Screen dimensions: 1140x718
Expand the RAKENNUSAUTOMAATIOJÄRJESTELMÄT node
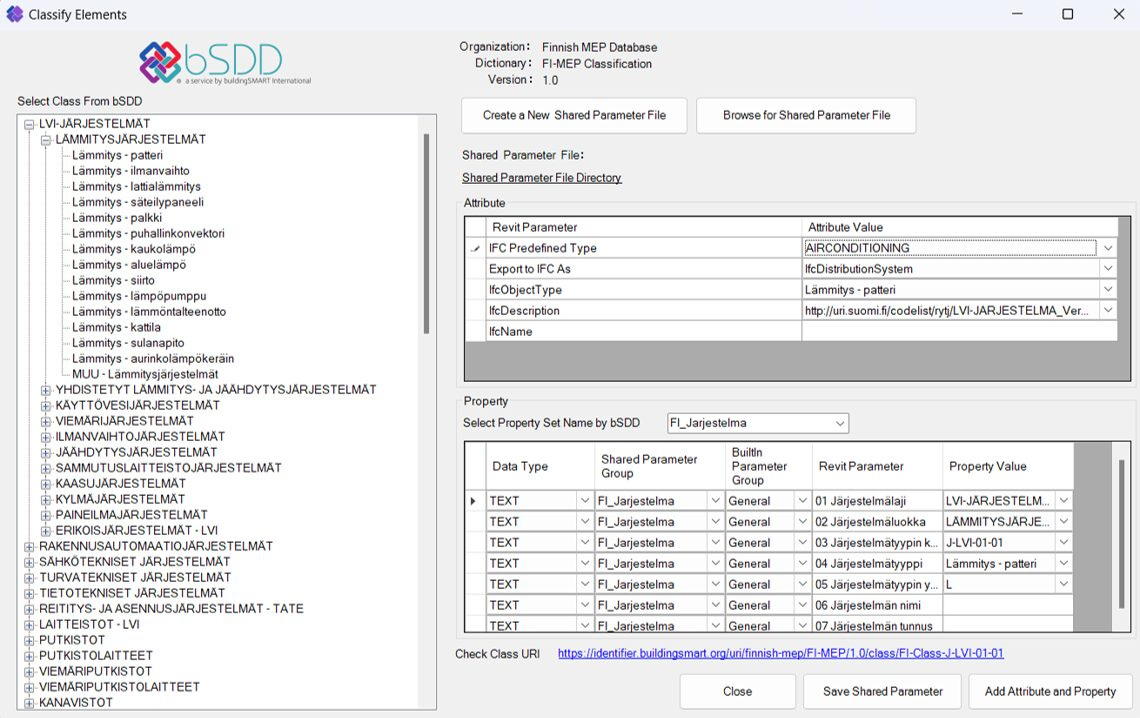point(29,546)
